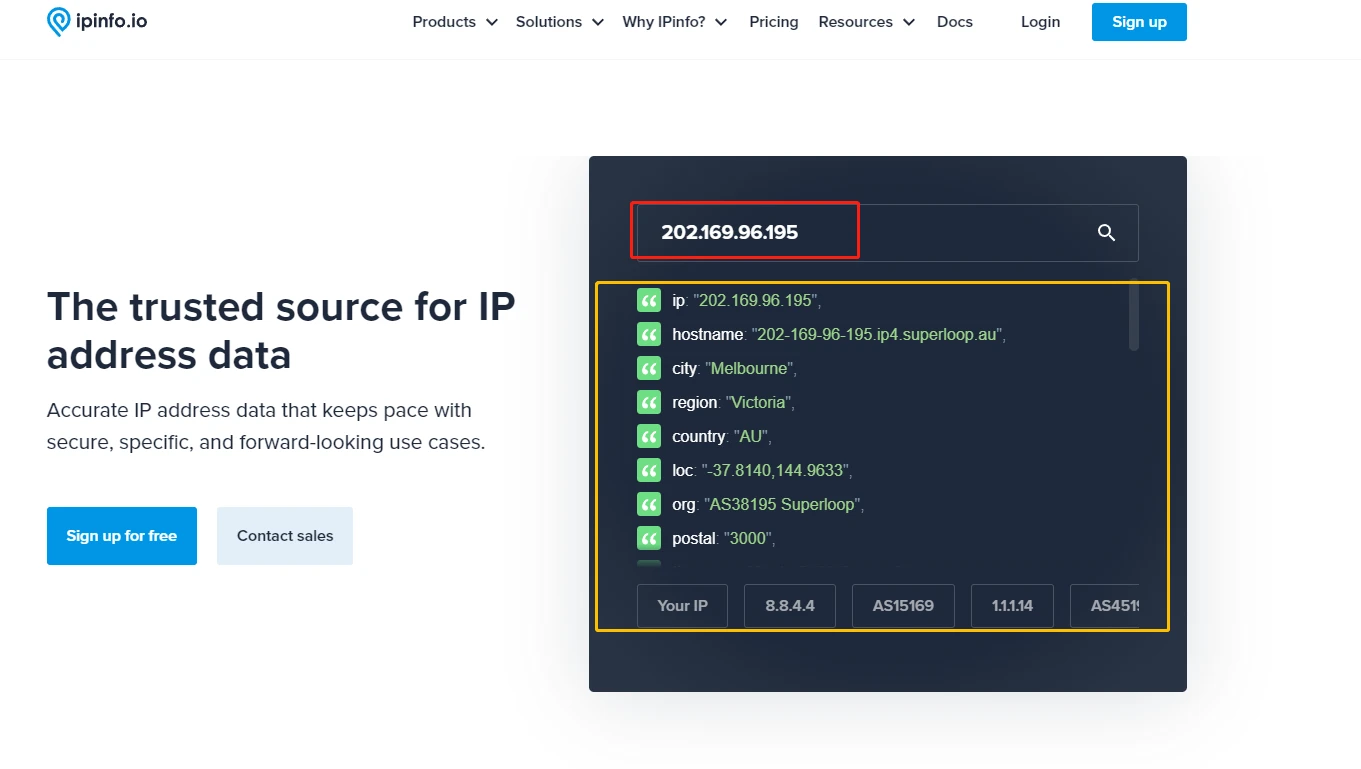Expand the Products dropdown menu
Viewport: 1361px width, 769px height.
pyautogui.click(x=454, y=22)
